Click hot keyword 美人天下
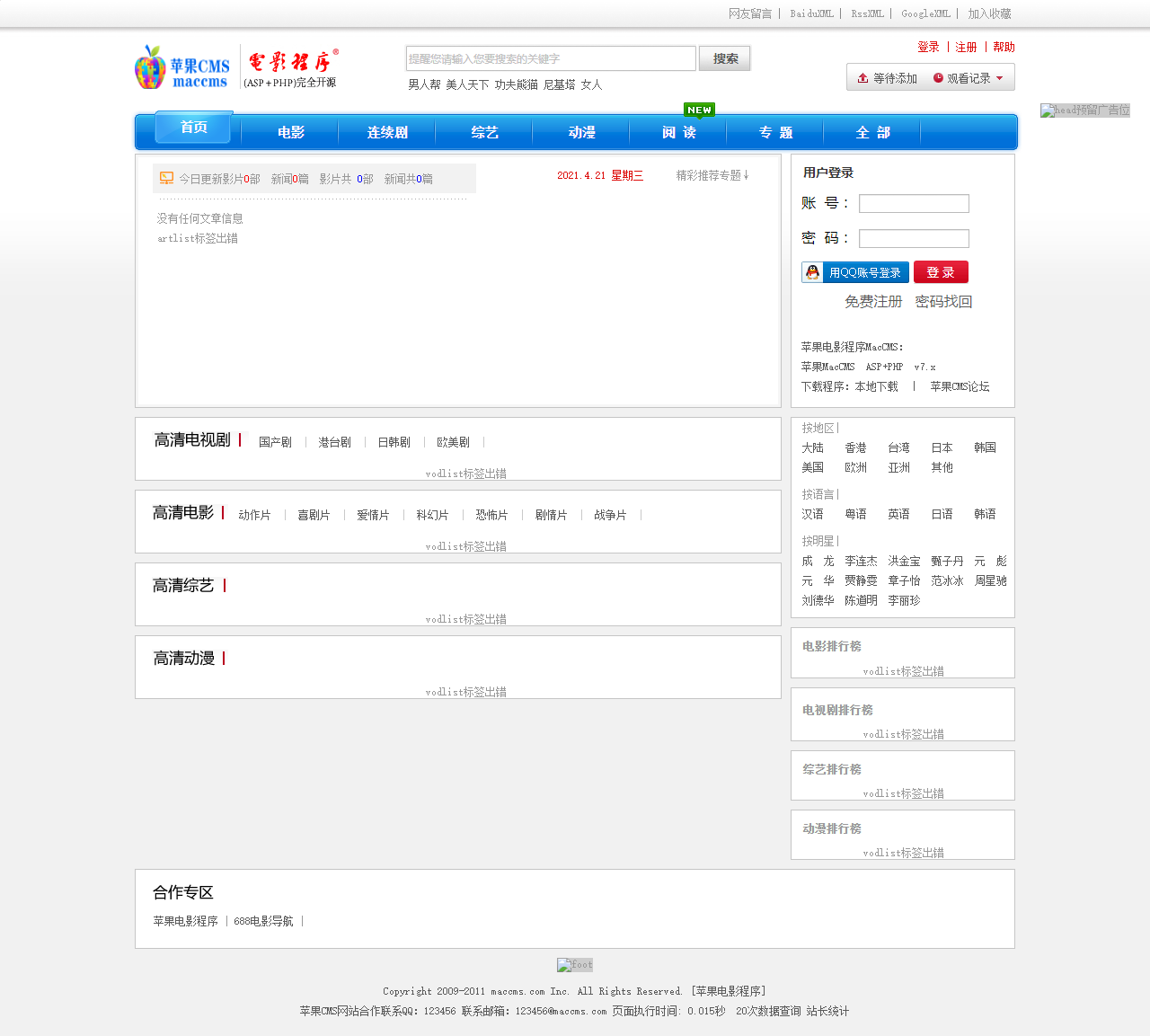The width and height of the screenshot is (1150, 1036). (x=467, y=84)
